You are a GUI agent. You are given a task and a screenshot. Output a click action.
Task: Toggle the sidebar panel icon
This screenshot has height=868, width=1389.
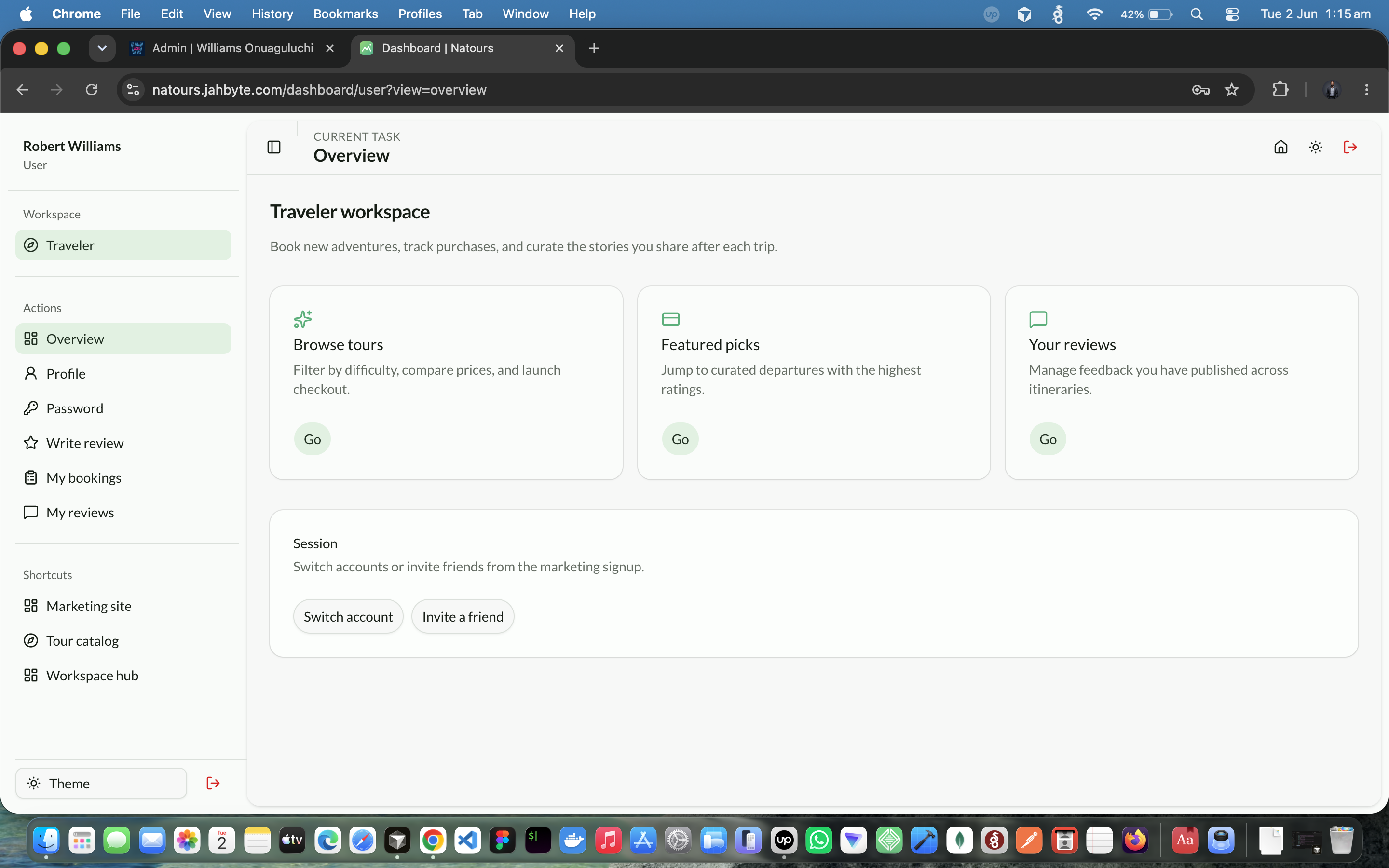point(274,147)
